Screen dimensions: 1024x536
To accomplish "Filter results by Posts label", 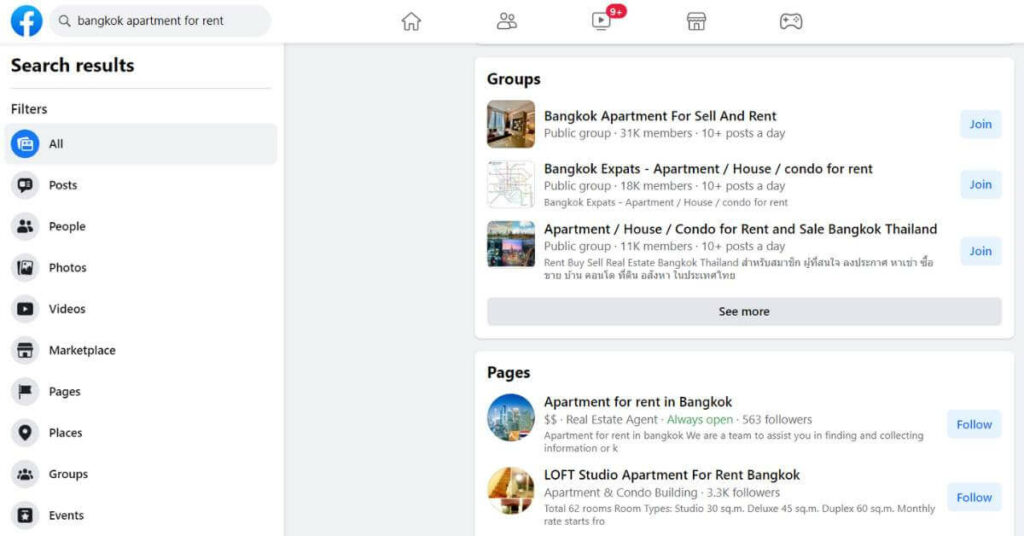I will point(63,185).
